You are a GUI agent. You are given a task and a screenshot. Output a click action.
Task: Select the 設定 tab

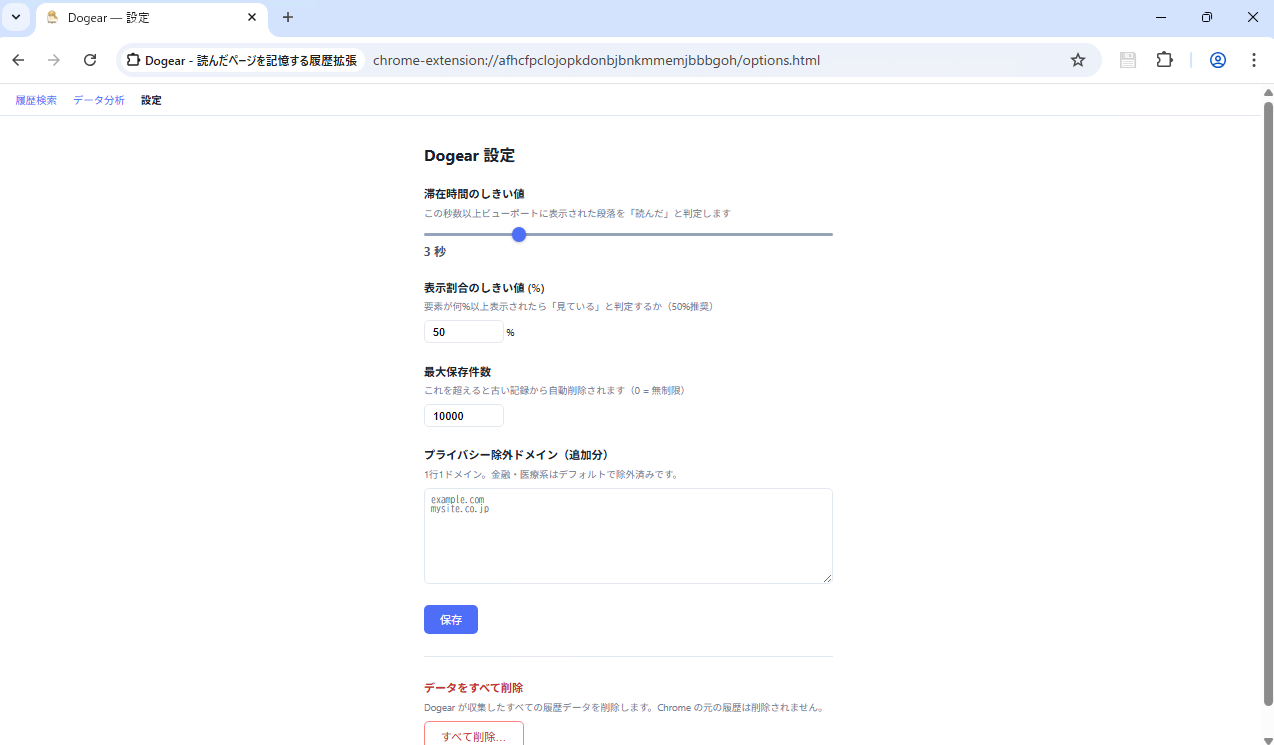[x=151, y=100]
